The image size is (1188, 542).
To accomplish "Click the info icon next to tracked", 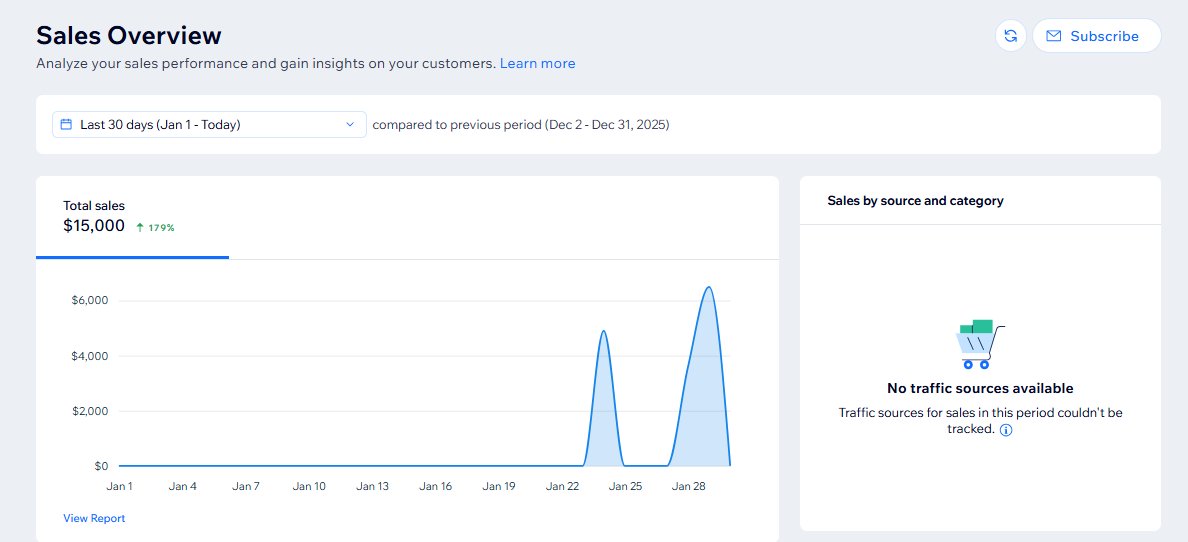I will point(1006,431).
